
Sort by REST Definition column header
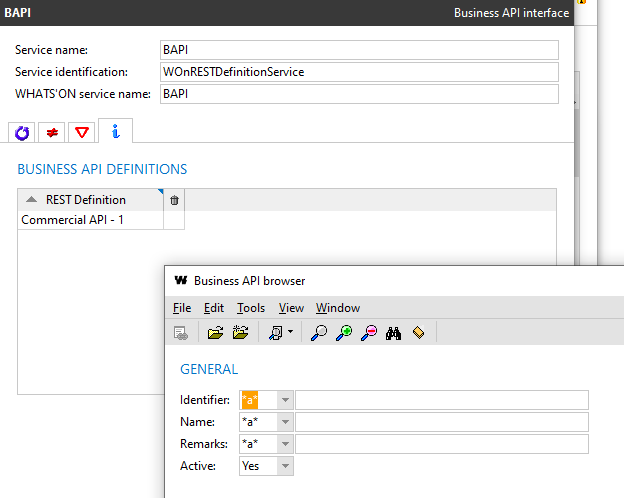click(86, 200)
